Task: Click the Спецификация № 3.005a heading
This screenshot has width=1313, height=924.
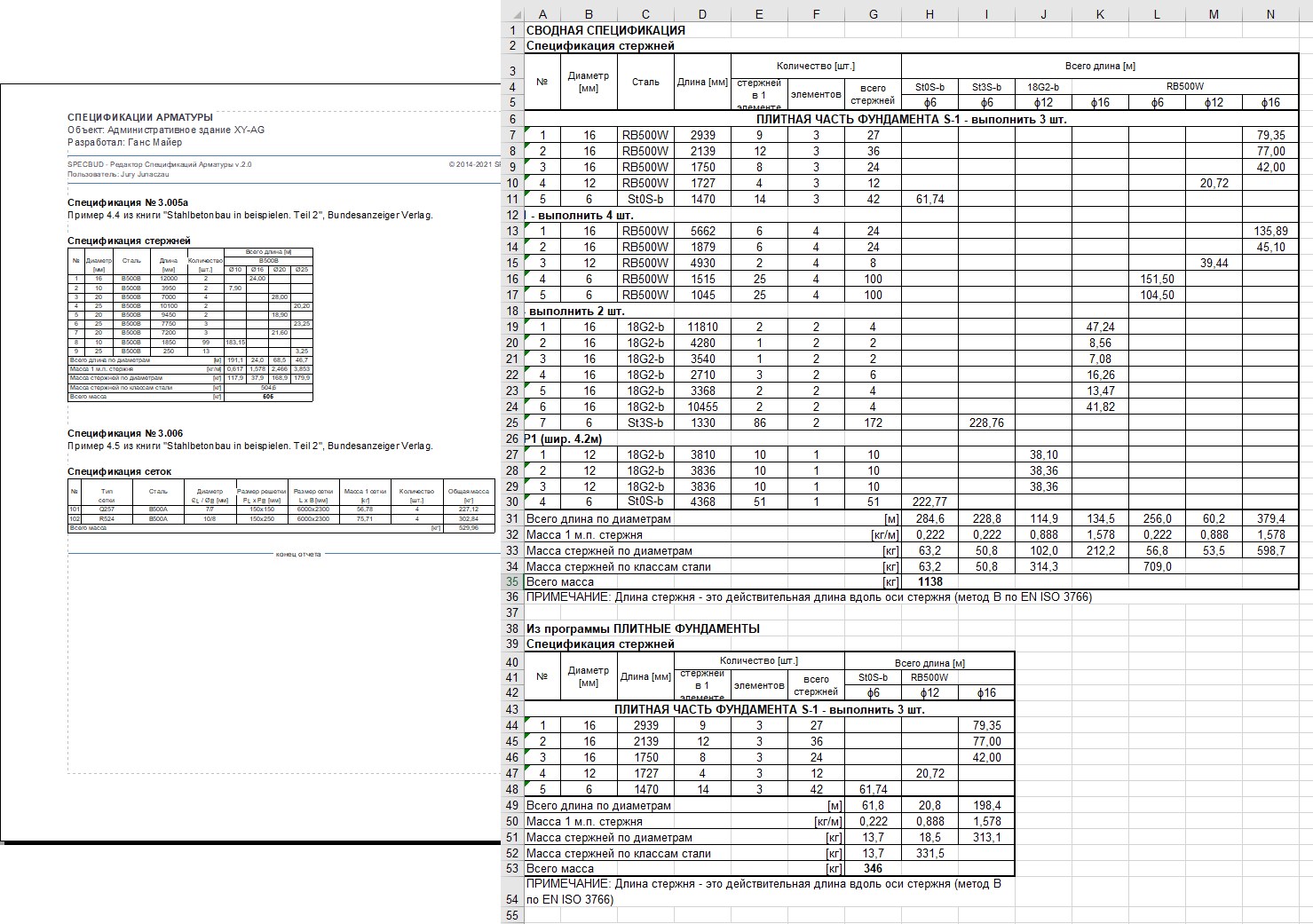Action: [x=128, y=203]
